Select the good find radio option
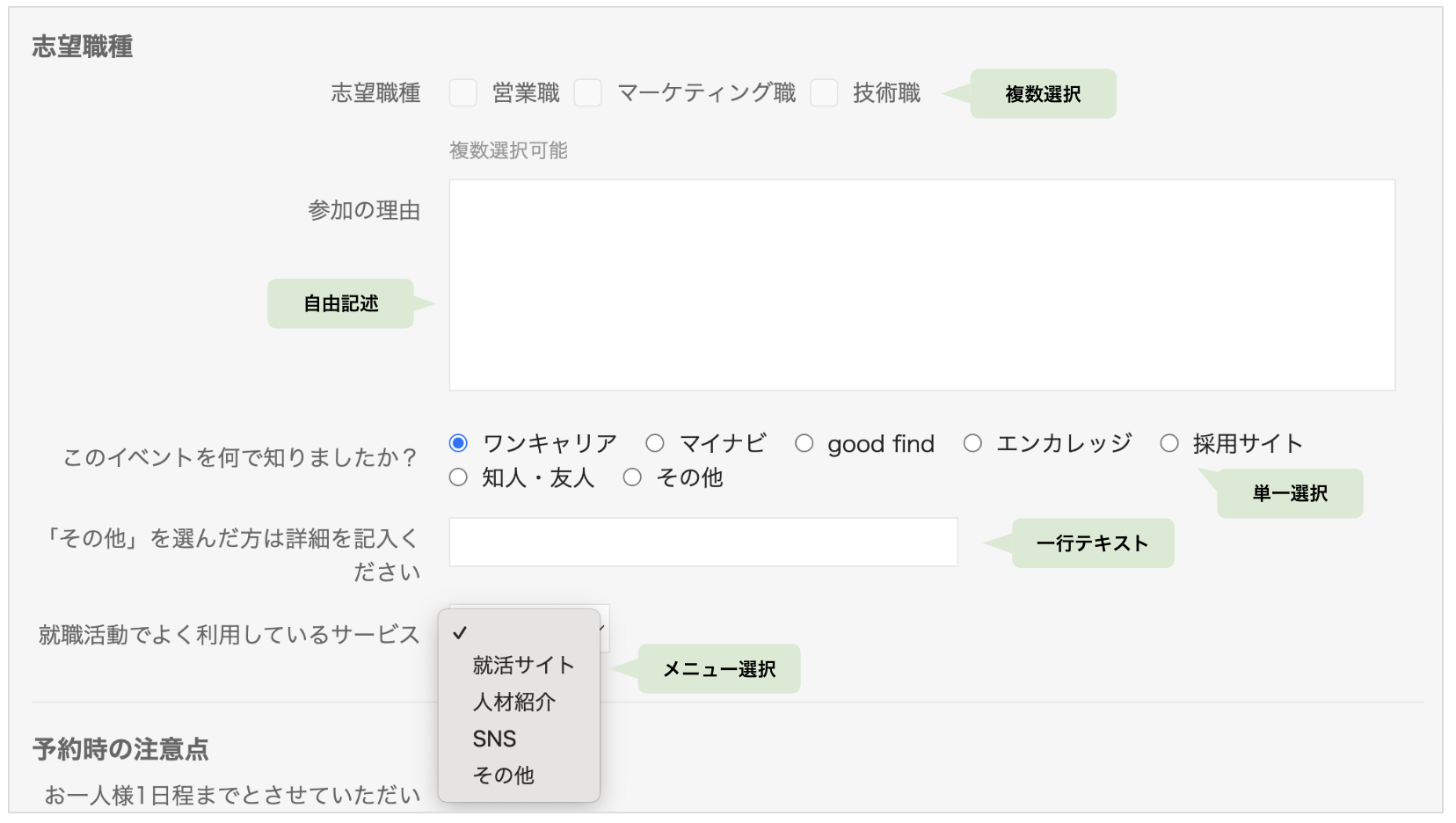 pos(804,443)
